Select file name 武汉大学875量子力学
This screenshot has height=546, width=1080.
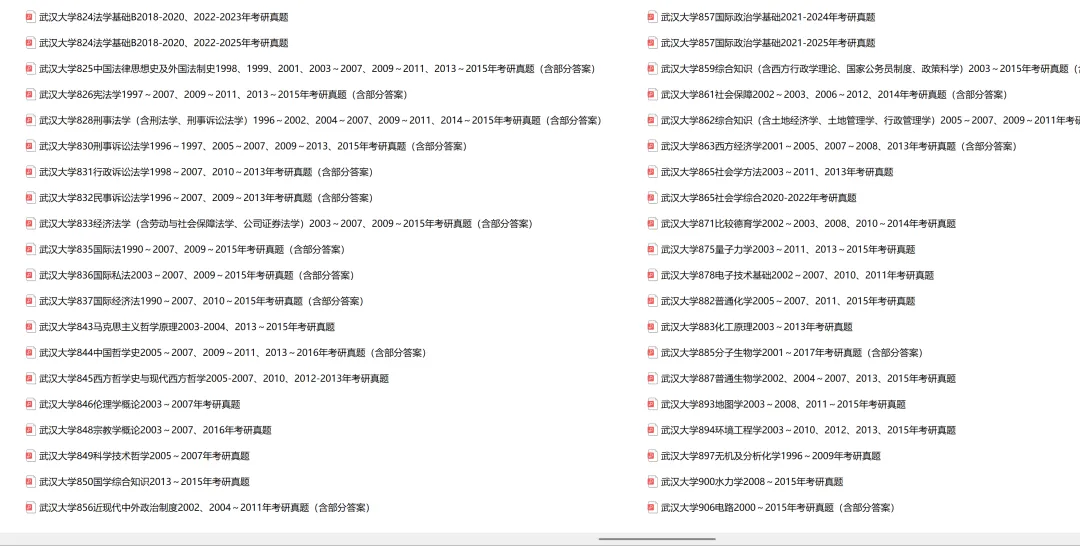(x=788, y=249)
